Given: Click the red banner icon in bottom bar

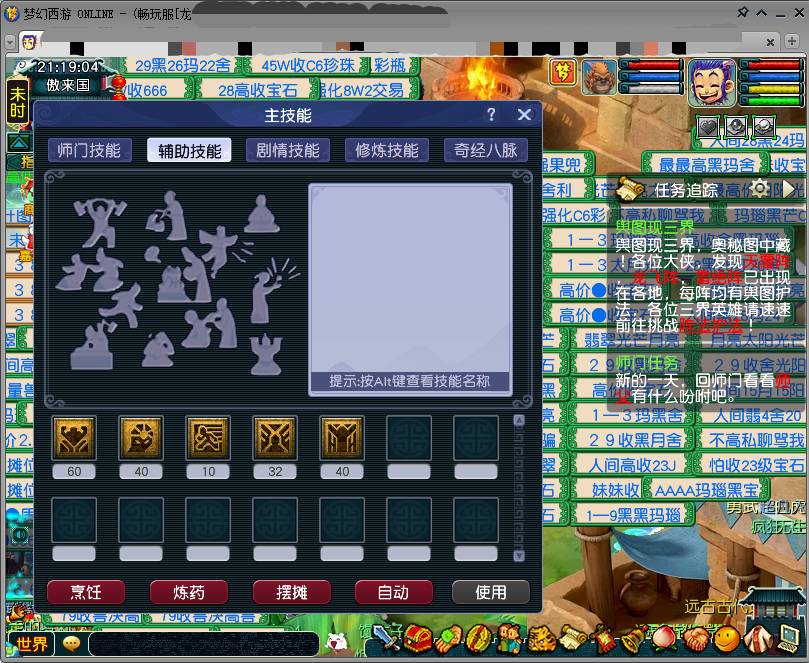Looking at the screenshot, I should 603,640.
